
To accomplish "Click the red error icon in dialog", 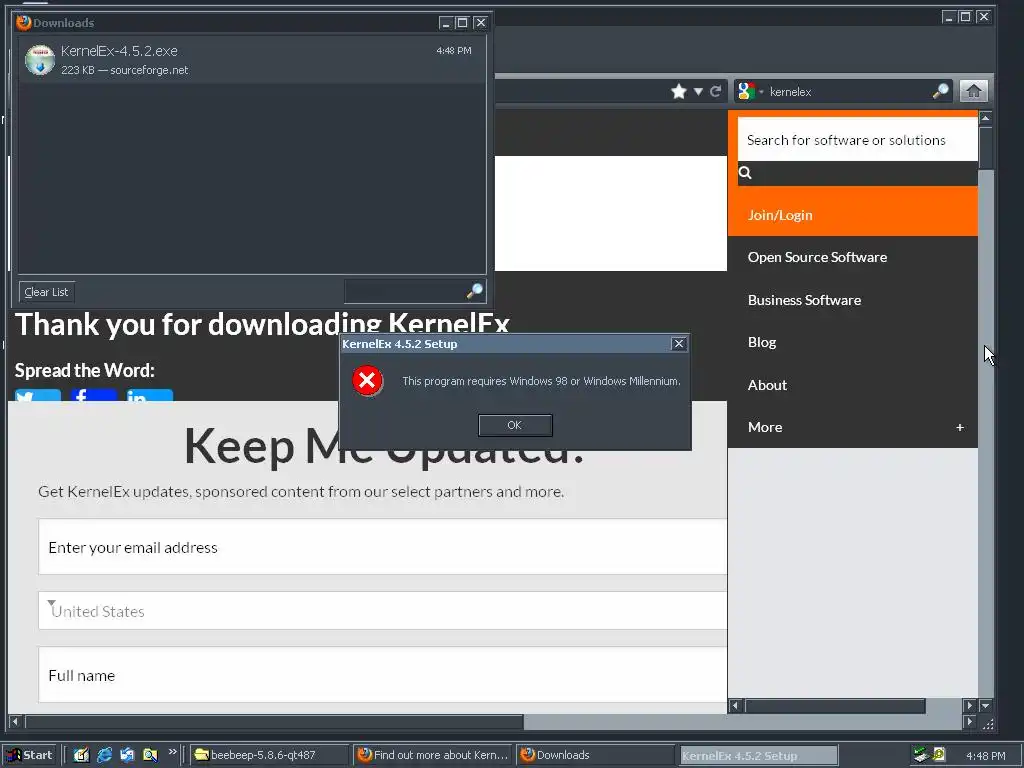I will click(x=368, y=381).
